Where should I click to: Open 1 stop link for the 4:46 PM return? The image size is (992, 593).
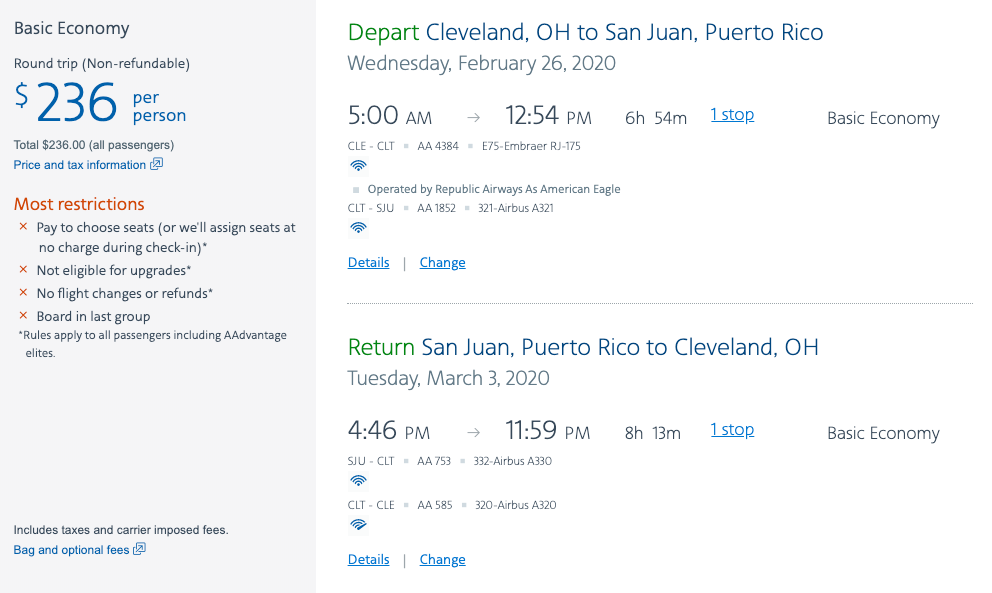732,430
